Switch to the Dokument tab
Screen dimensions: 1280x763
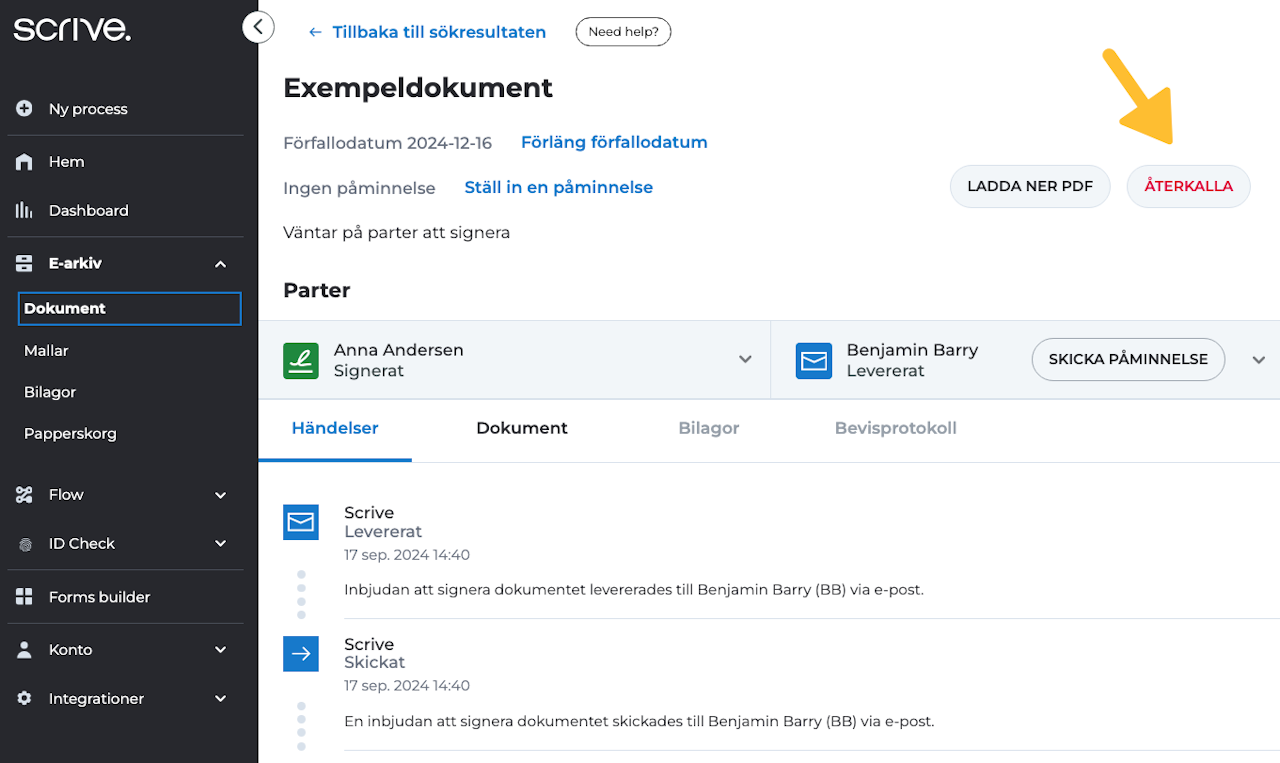(x=522, y=428)
